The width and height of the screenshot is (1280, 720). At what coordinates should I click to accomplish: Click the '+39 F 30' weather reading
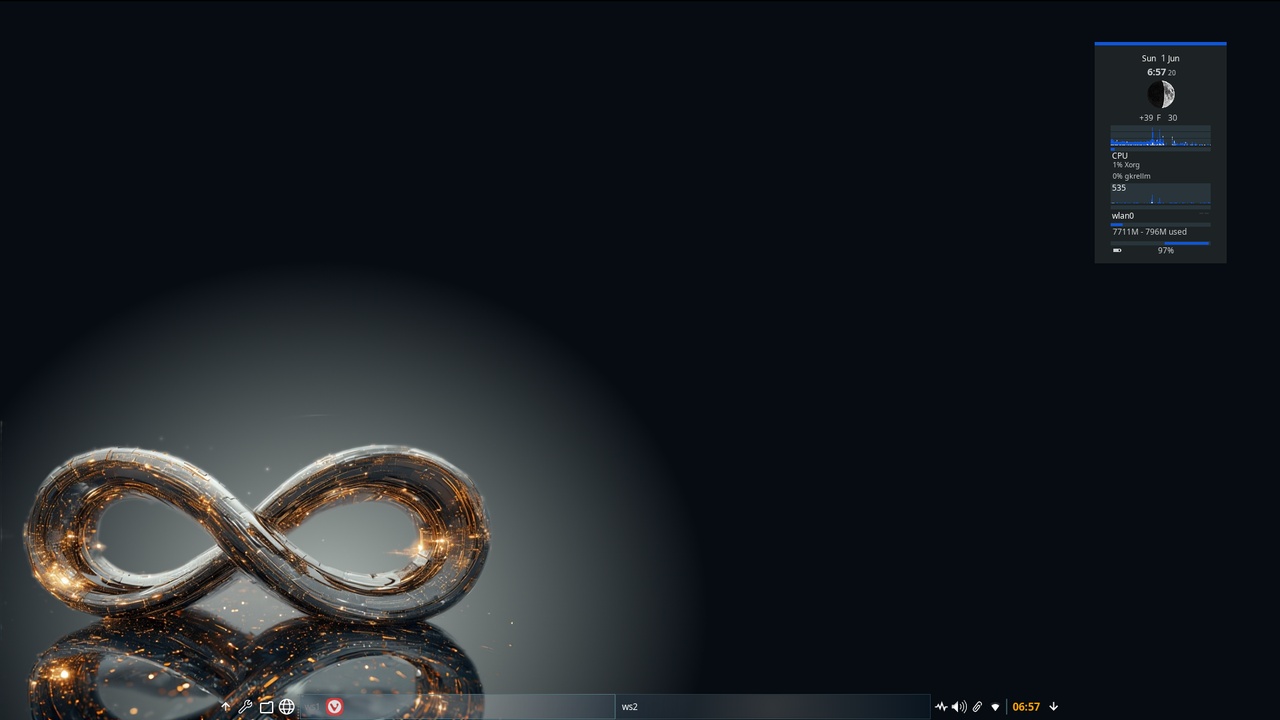[x=1159, y=118]
